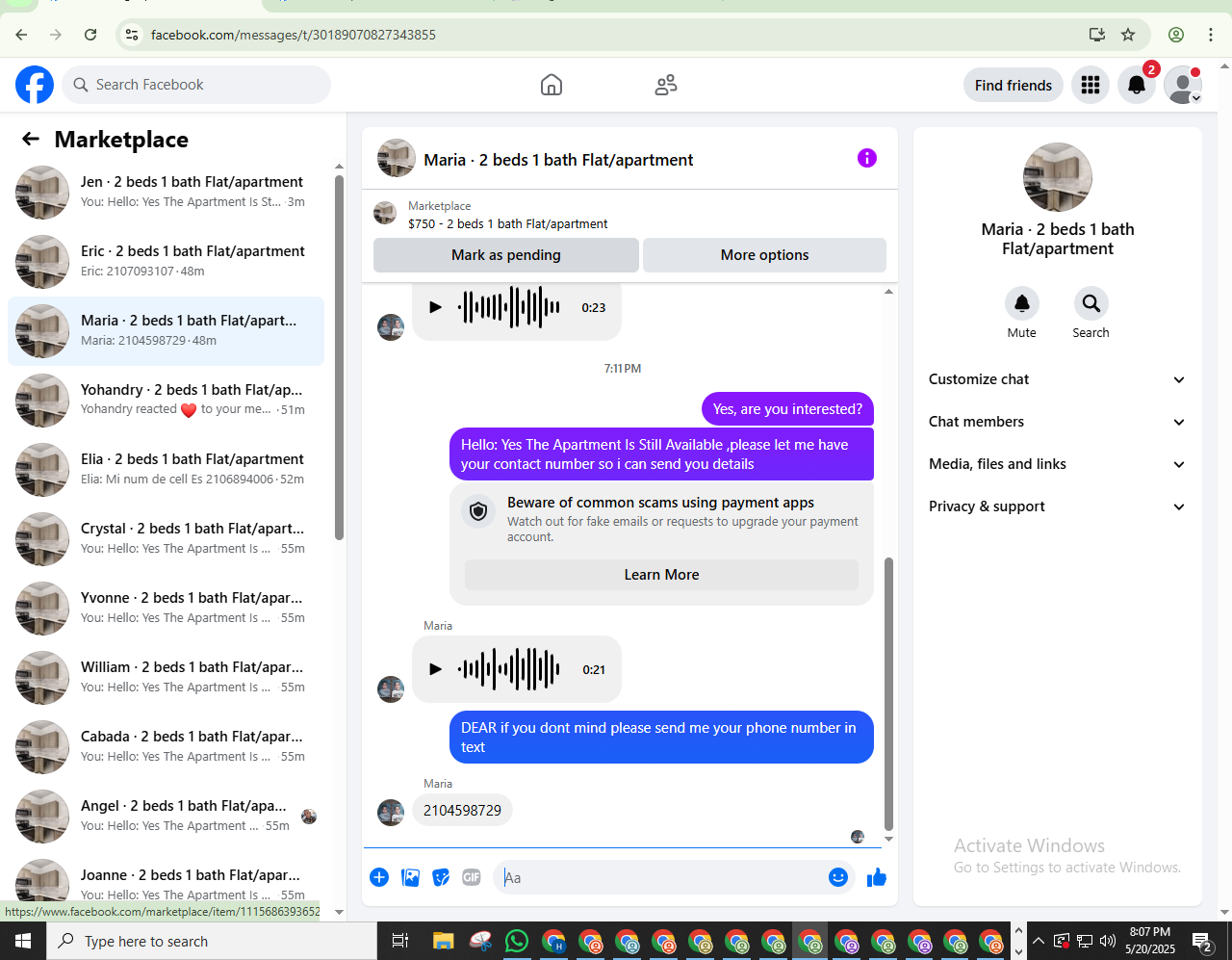Open the account profile picture menu
1232x960 pixels.
[x=1183, y=85]
